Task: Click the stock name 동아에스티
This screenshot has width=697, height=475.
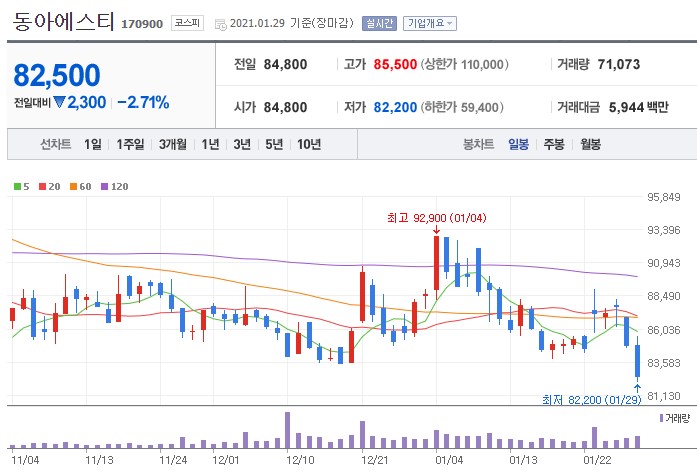Action: 64,21
